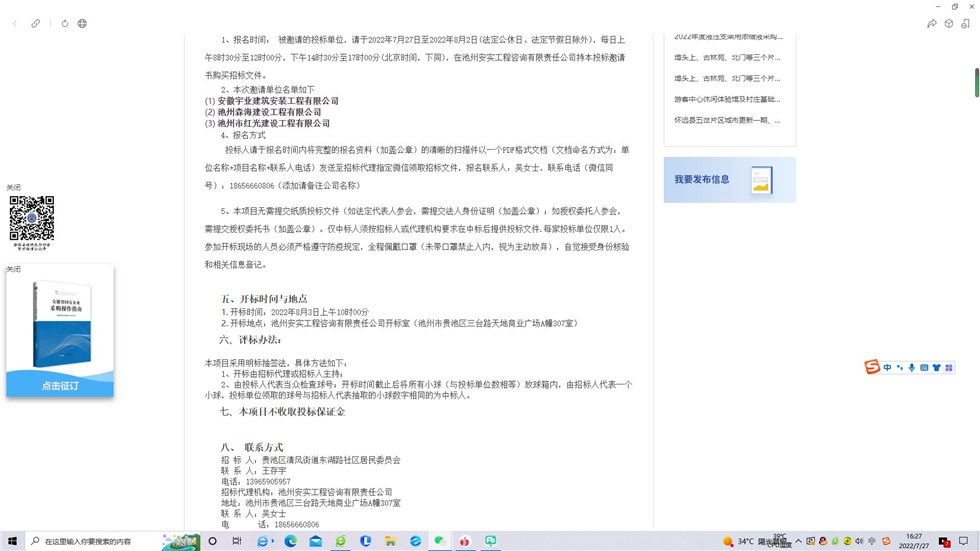Open the 怀远县五岔片区城市更新 sidebar link

[x=727, y=120]
